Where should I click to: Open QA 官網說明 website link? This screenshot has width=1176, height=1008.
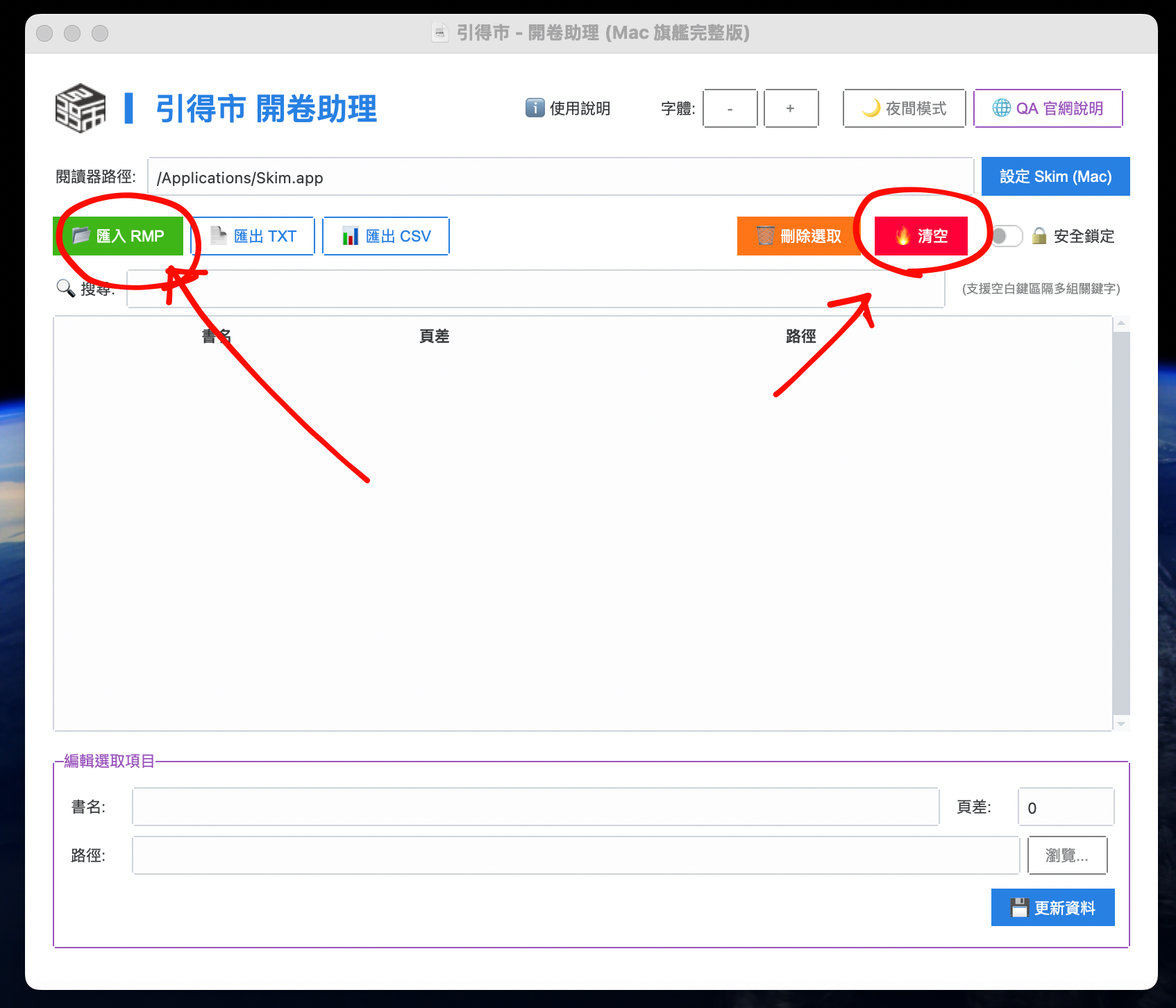[1048, 108]
